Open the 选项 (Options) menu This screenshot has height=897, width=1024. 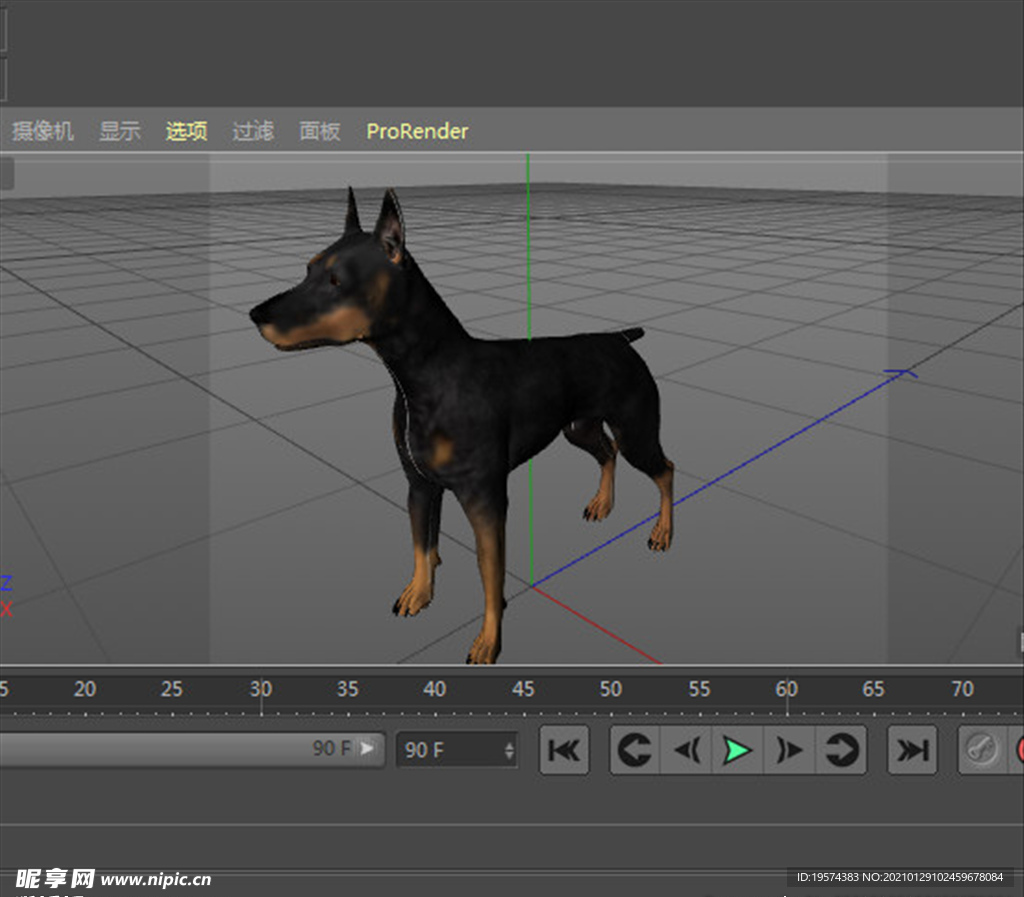click(x=186, y=131)
